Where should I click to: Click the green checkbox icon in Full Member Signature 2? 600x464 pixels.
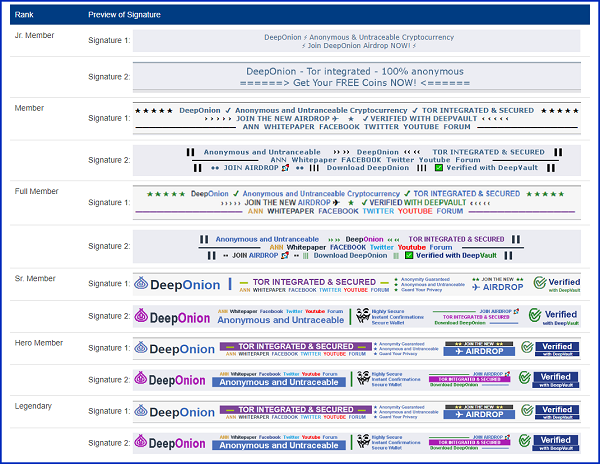(x=409, y=255)
